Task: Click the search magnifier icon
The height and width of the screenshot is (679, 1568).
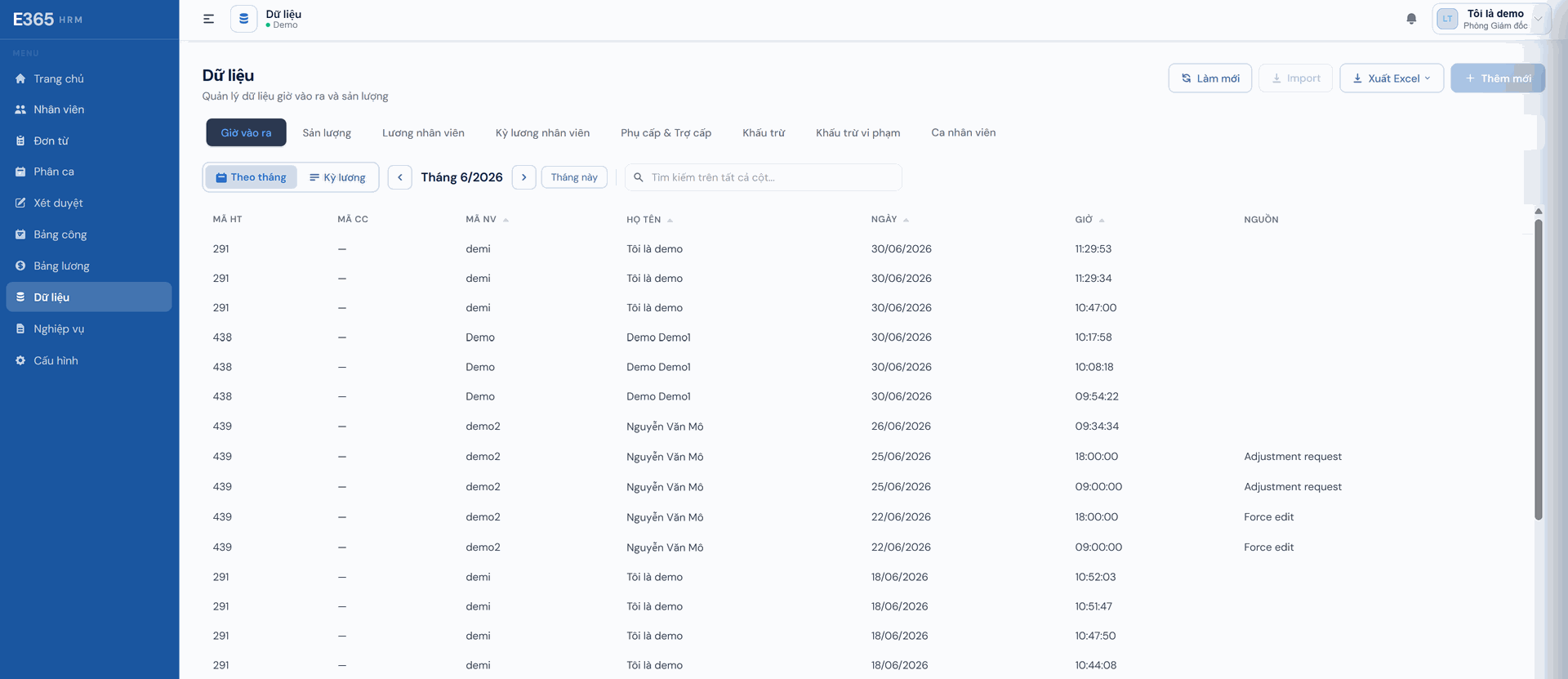Action: (639, 177)
